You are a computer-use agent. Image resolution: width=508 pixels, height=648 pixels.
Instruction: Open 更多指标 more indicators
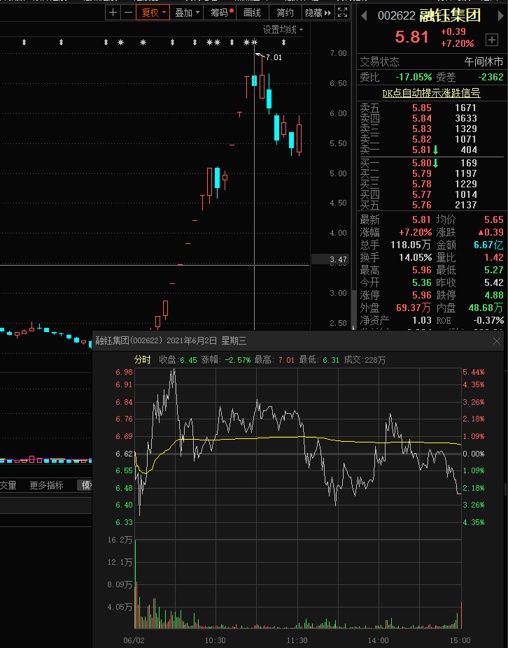[x=46, y=485]
